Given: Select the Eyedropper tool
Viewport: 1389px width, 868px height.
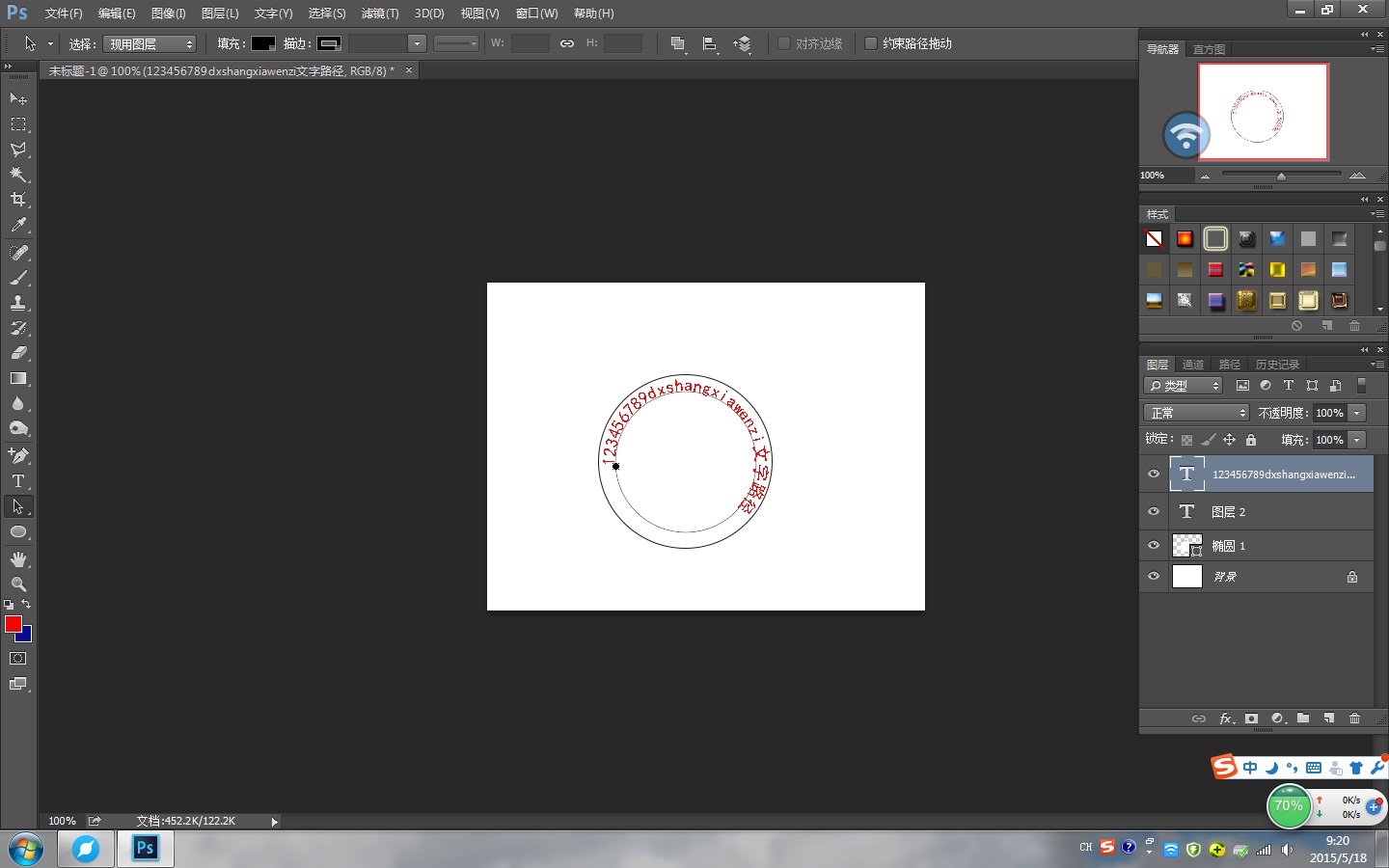Looking at the screenshot, I should coord(18,225).
